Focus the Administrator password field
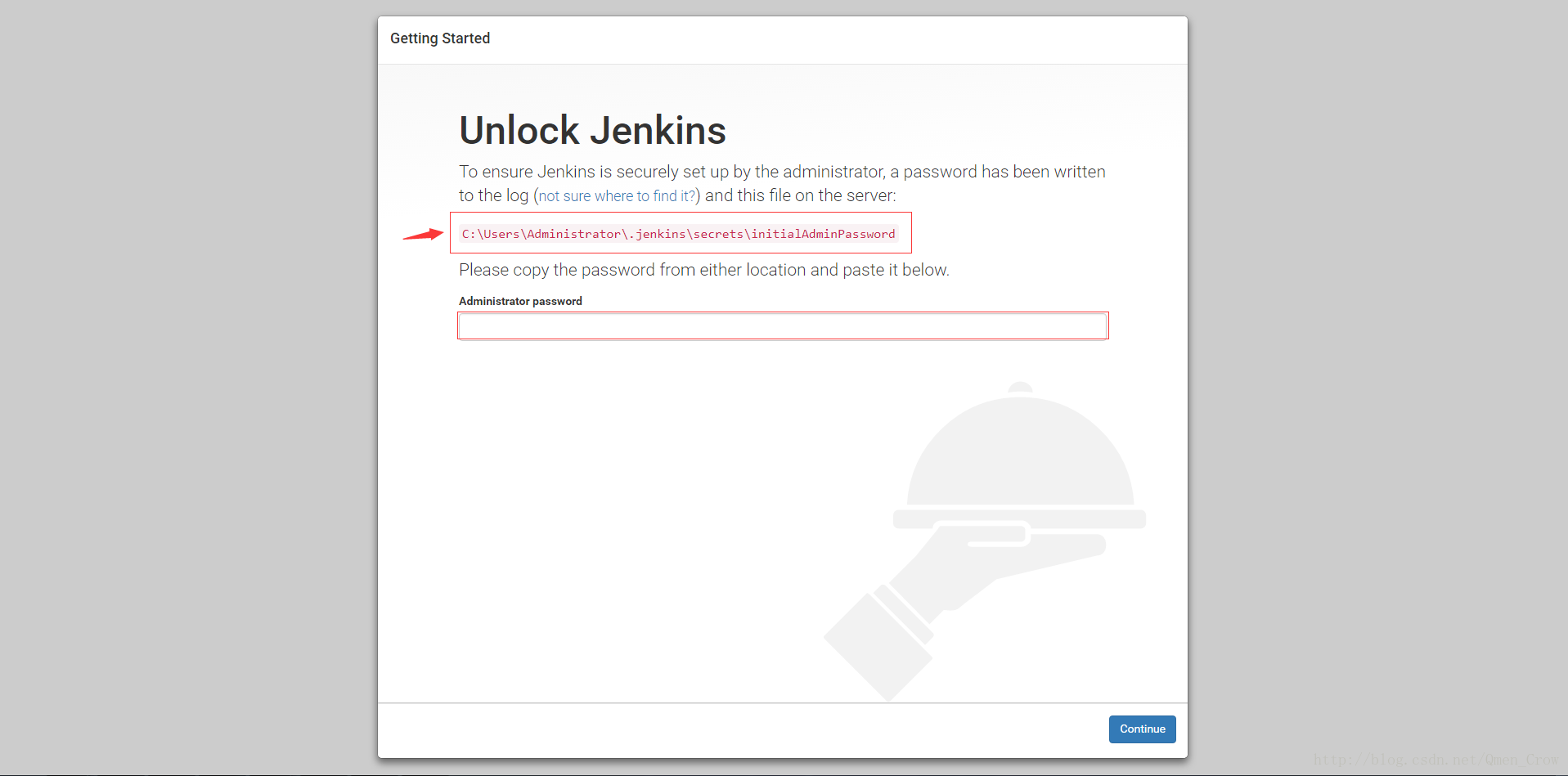Image resolution: width=1568 pixels, height=776 pixels. (783, 326)
